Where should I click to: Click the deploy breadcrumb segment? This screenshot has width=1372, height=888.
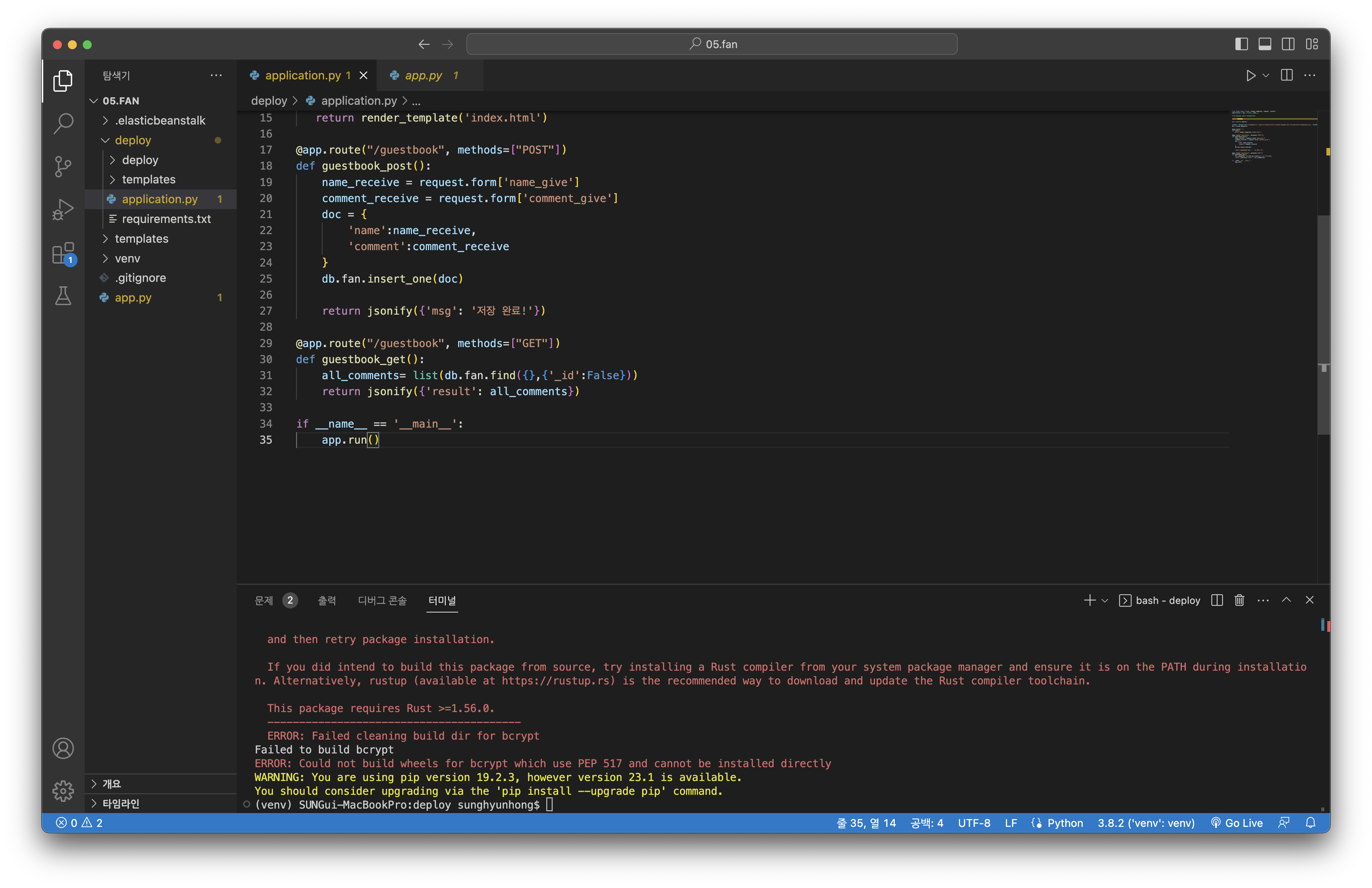[269, 101]
